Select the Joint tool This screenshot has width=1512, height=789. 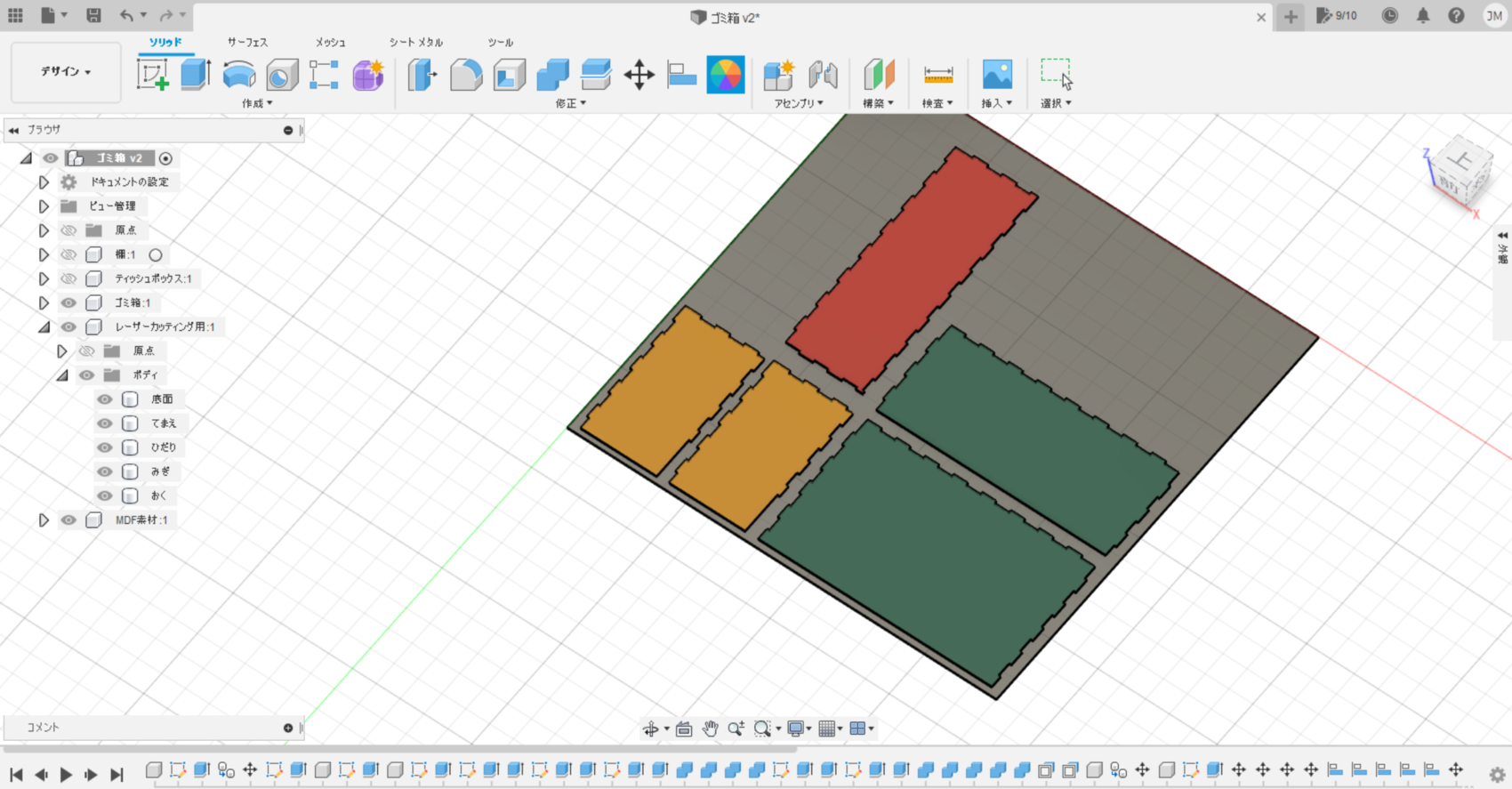tap(824, 75)
